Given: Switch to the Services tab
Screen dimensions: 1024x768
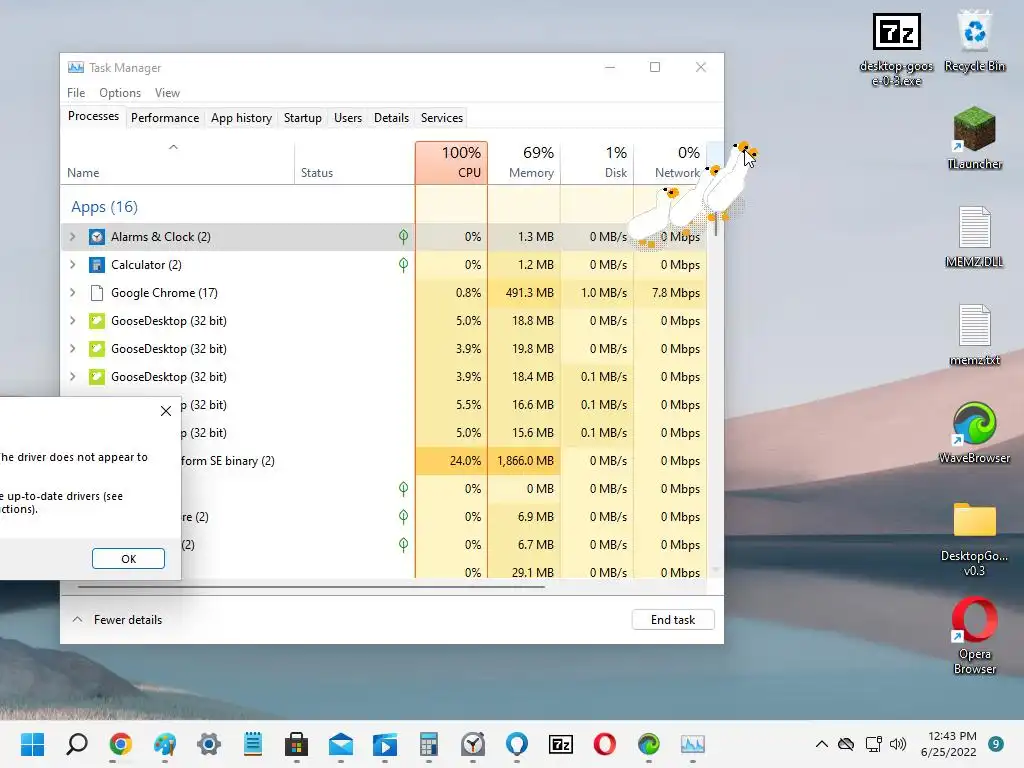Looking at the screenshot, I should click(x=441, y=118).
